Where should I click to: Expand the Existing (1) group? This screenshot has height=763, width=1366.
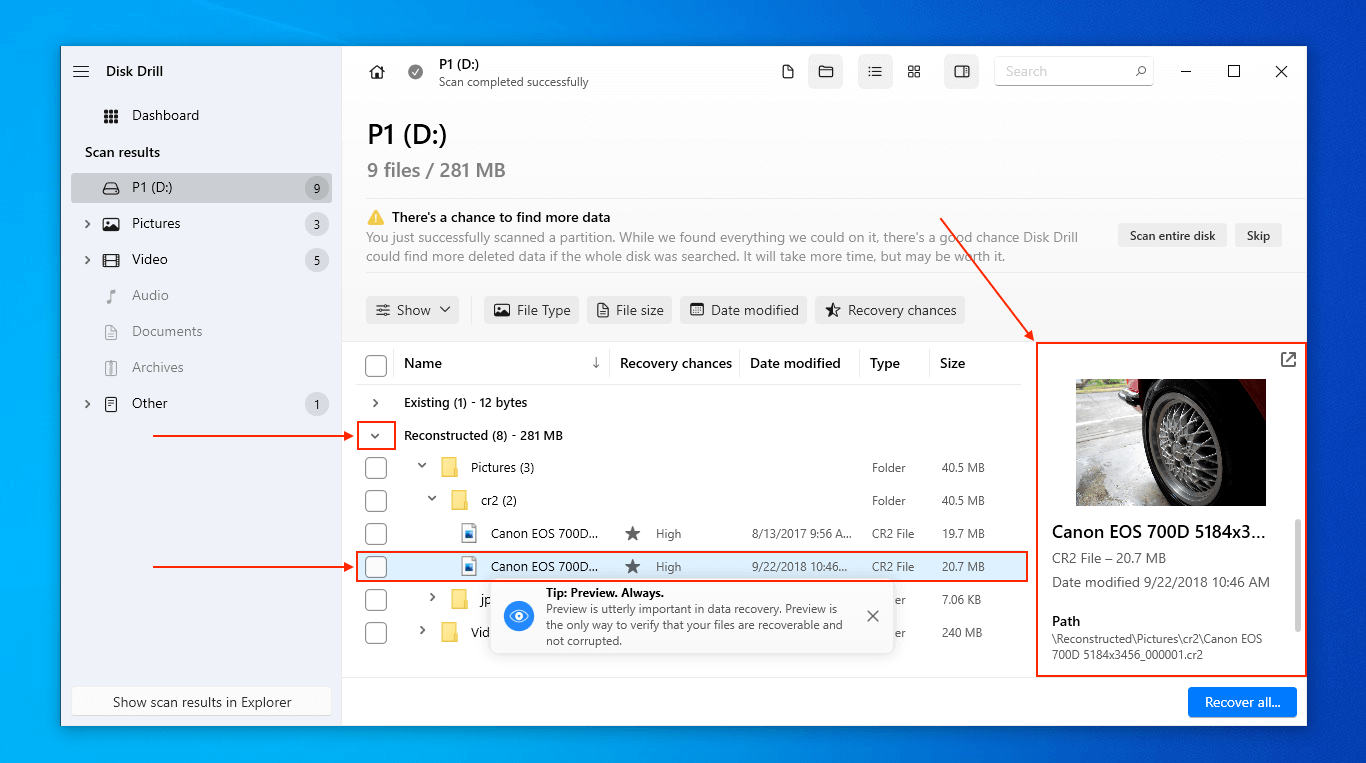click(x=376, y=403)
